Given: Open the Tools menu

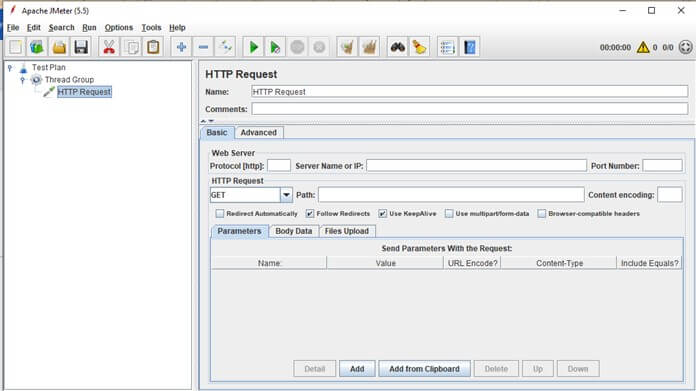Looking at the screenshot, I should coord(151,28).
